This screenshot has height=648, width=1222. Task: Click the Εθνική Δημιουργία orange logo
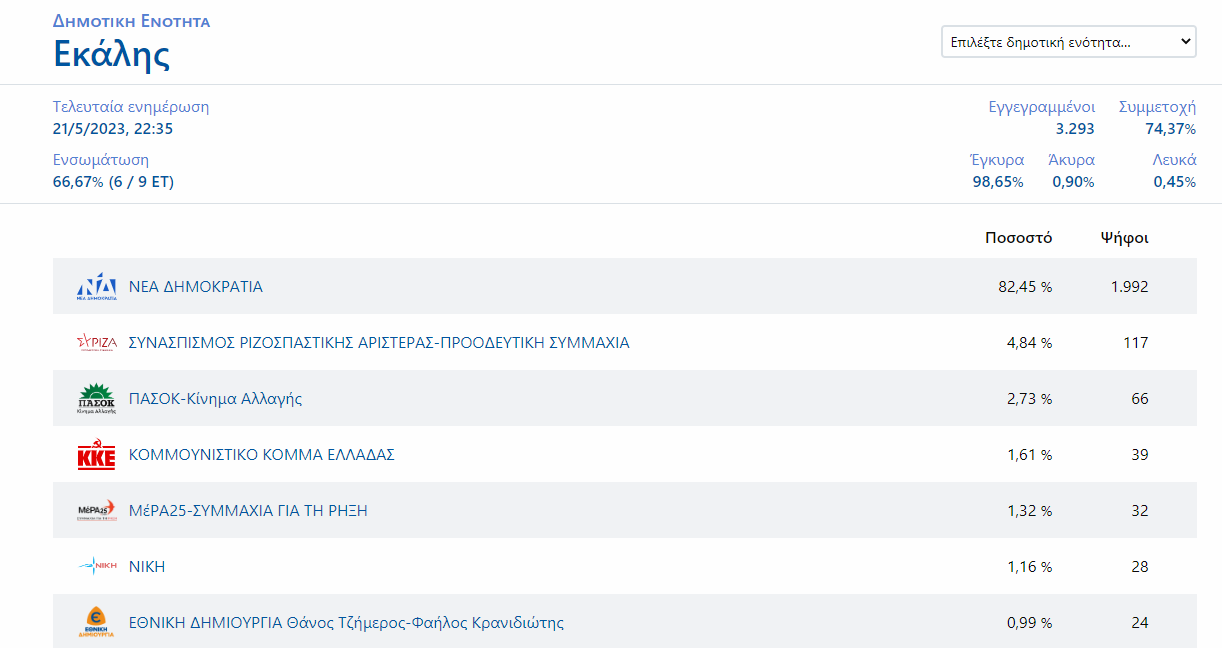(97, 622)
